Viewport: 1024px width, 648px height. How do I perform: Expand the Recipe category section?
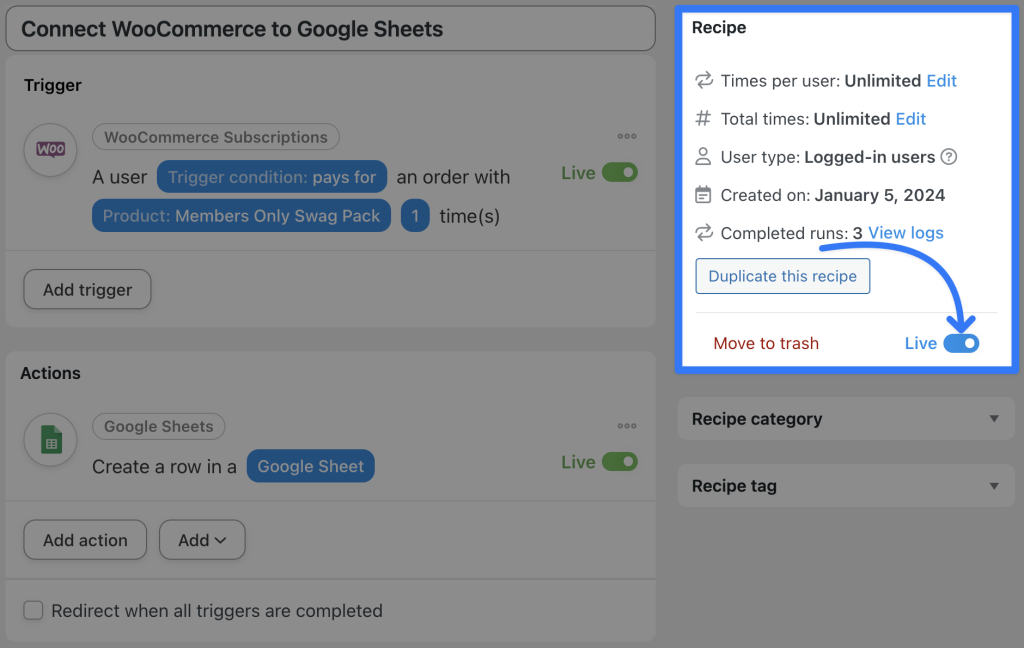click(845, 419)
